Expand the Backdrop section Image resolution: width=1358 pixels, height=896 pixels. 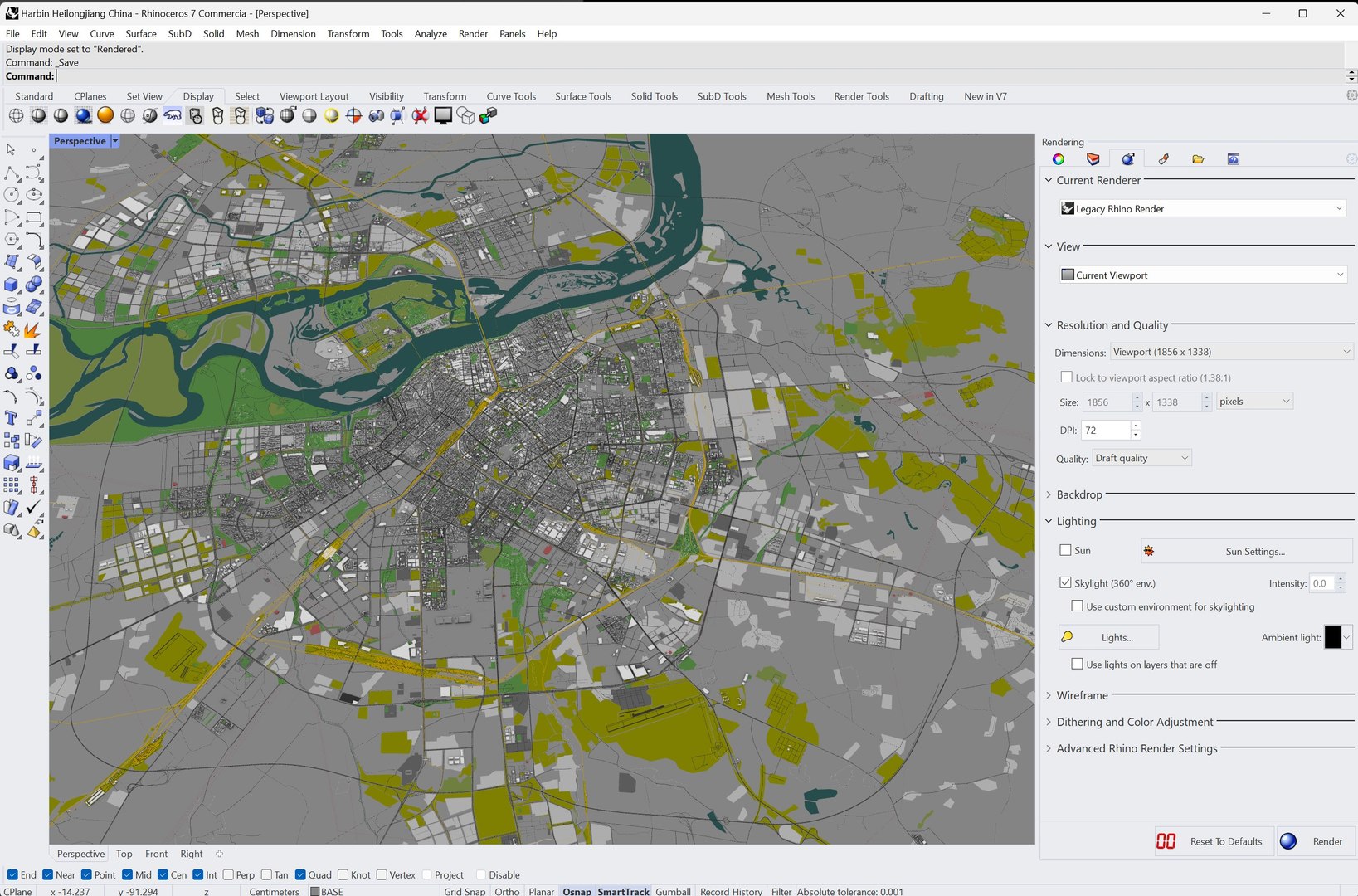(x=1078, y=494)
